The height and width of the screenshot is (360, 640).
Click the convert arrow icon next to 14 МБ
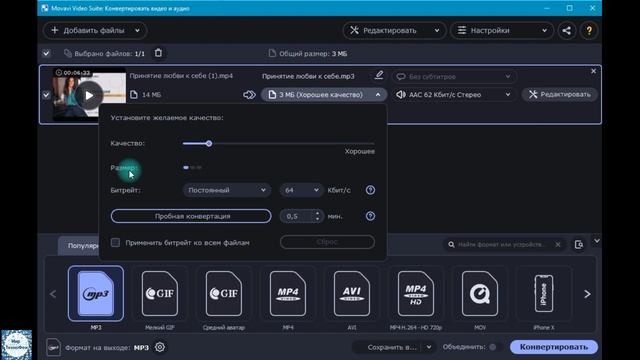point(249,95)
